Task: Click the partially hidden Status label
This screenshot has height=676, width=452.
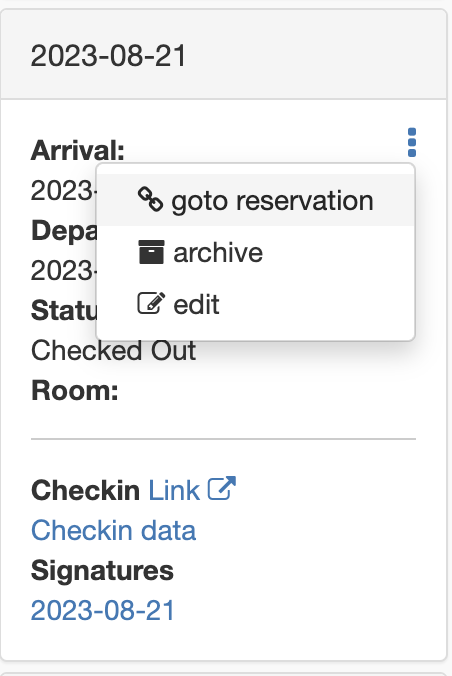Action: [64, 310]
